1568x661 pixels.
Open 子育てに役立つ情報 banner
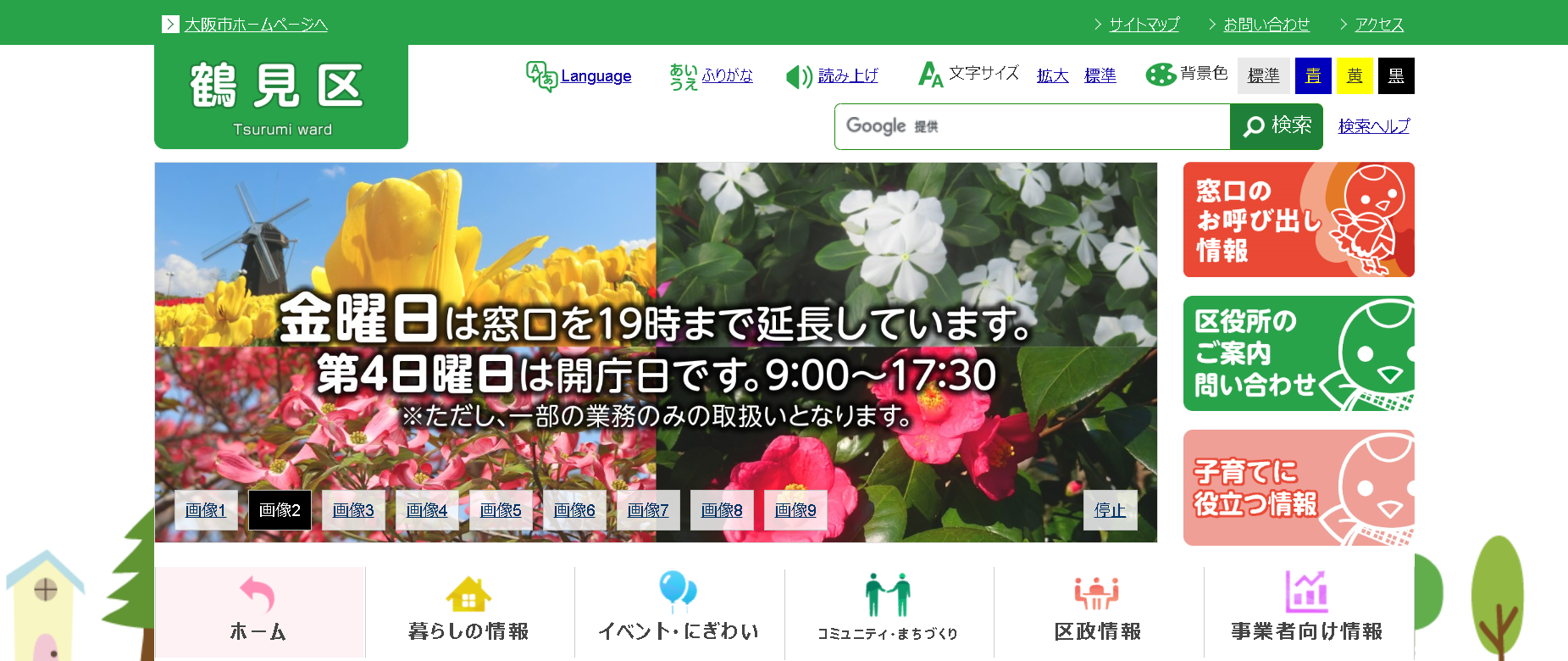coord(1299,487)
